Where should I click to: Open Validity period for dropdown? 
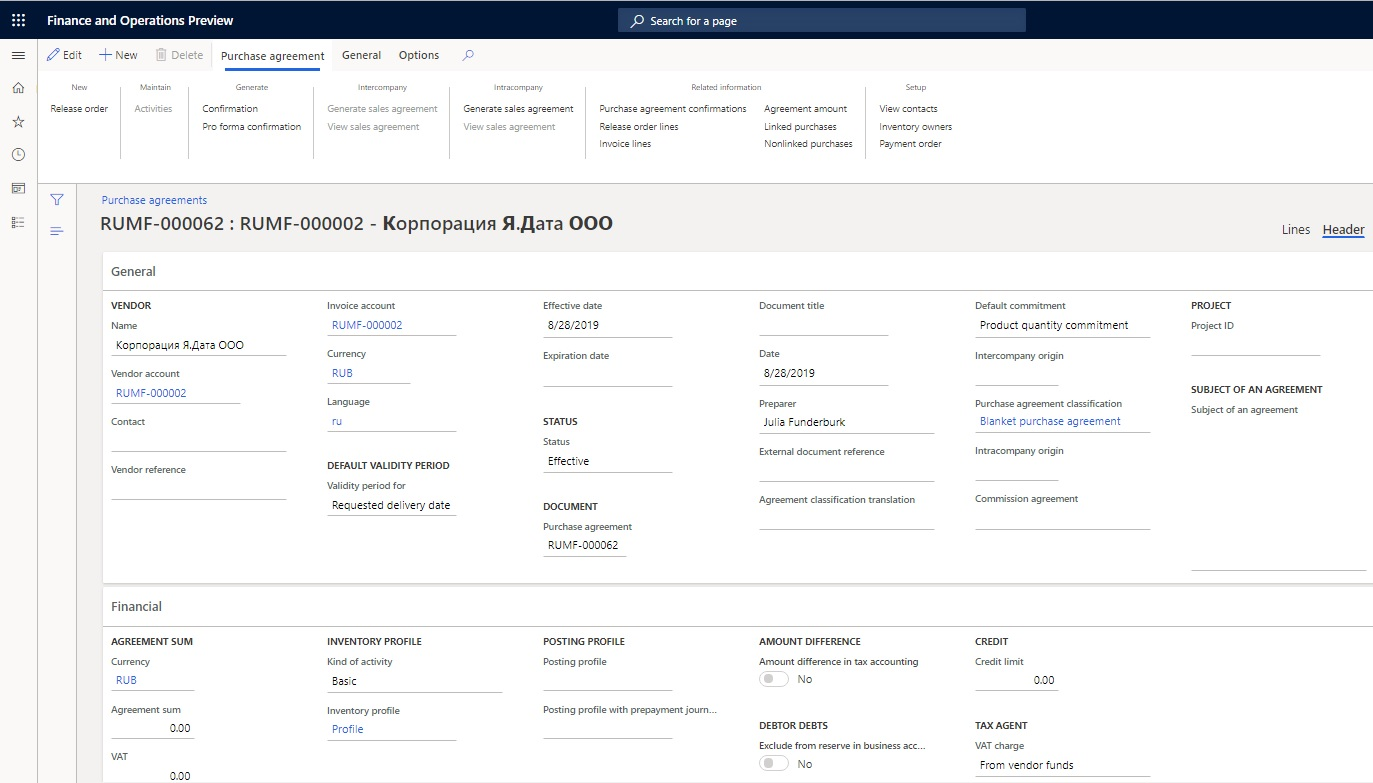pyautogui.click(x=391, y=505)
